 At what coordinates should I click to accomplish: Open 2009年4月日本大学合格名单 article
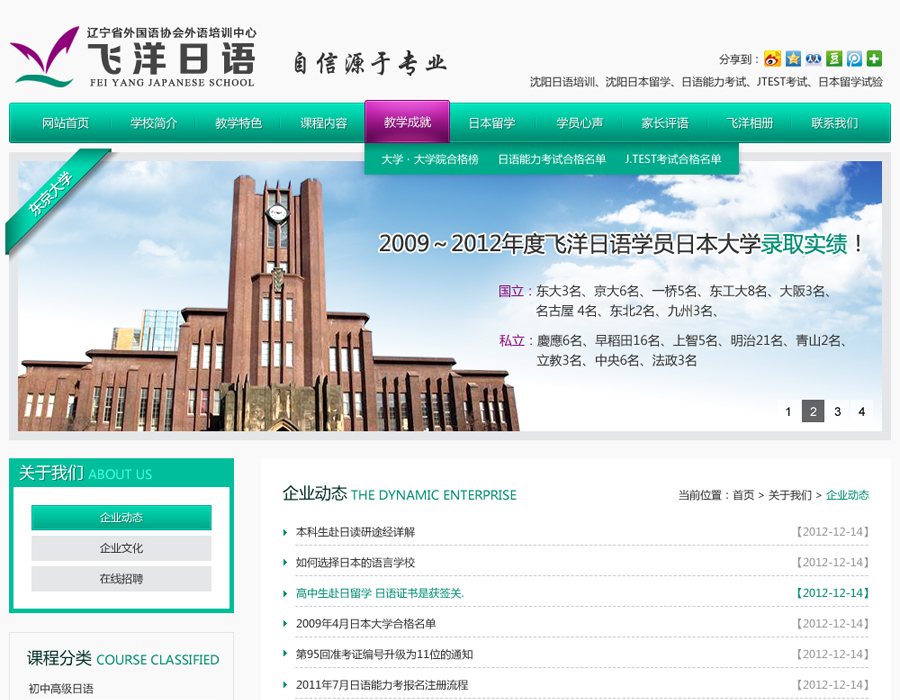[x=366, y=624]
